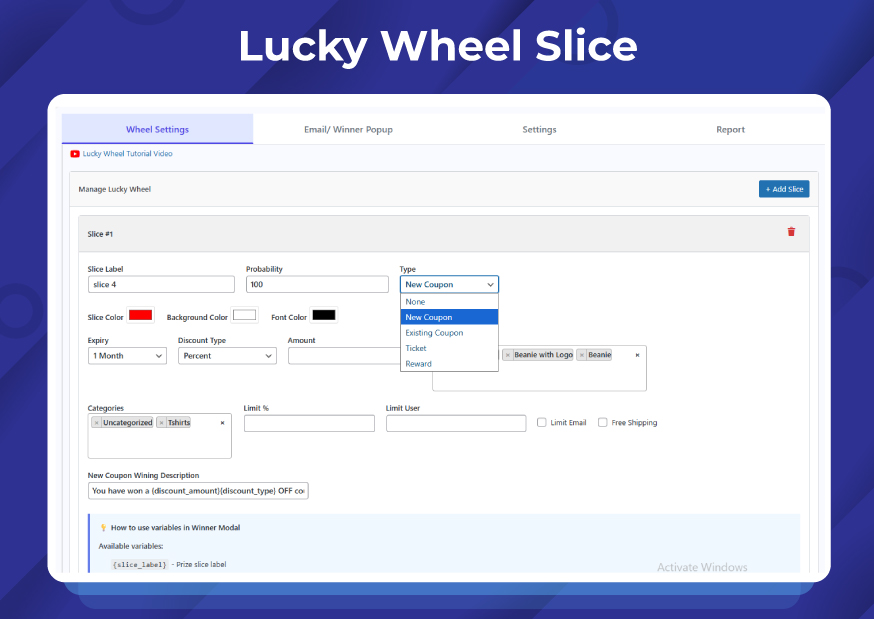The image size is (874, 619).
Task: Enable the Limit Email checkbox
Action: click(542, 423)
